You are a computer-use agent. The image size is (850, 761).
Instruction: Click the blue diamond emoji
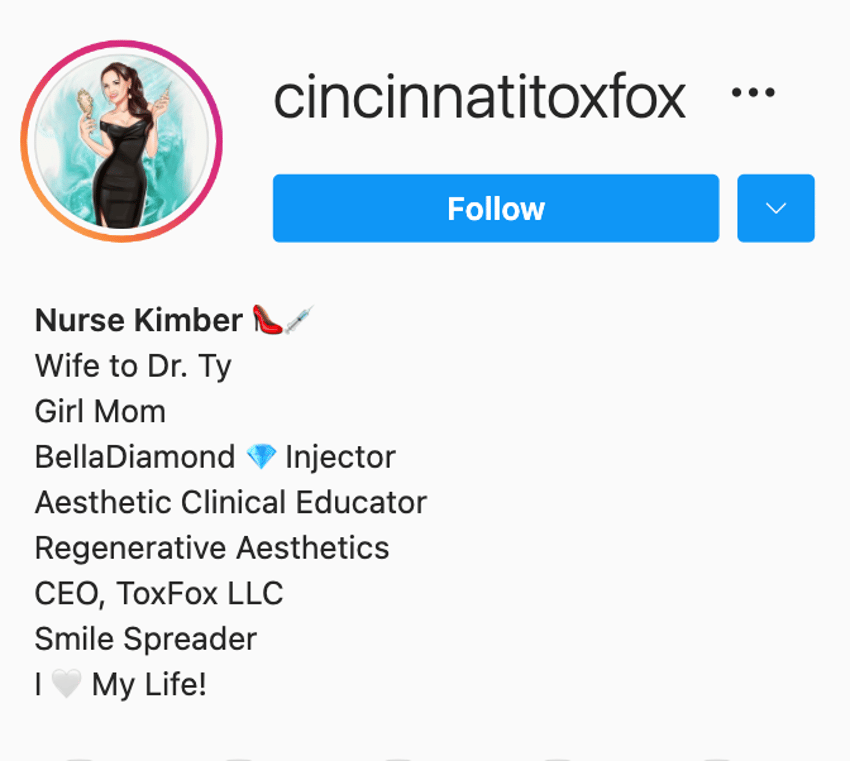click(x=260, y=457)
